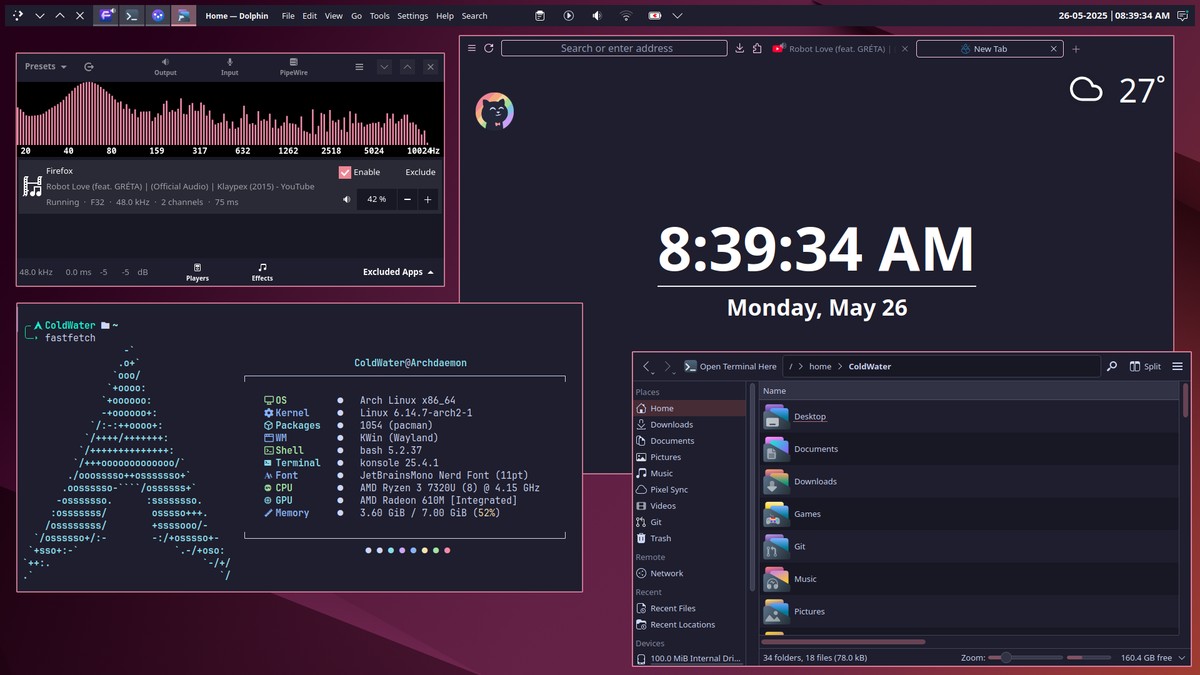Click the Wi-Fi icon in the system tray

point(625,16)
